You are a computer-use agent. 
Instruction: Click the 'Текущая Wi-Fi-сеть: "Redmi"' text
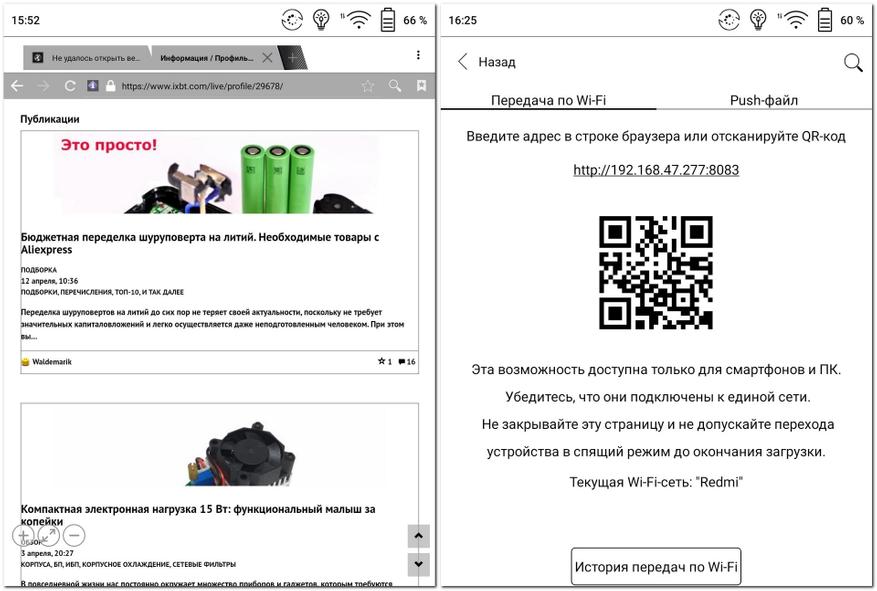click(x=656, y=482)
